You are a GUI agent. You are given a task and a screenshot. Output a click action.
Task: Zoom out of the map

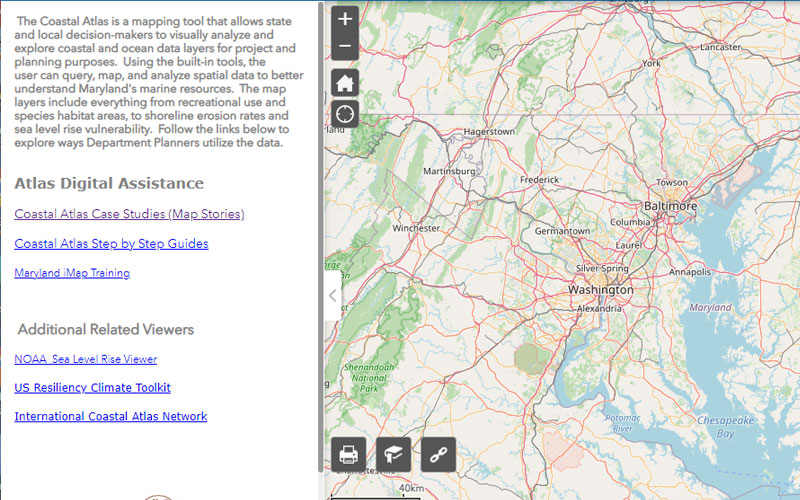[x=344, y=46]
